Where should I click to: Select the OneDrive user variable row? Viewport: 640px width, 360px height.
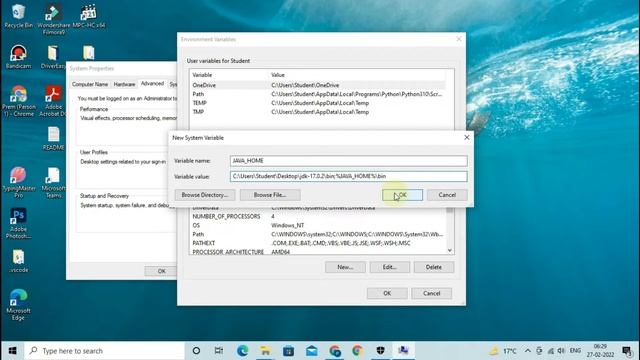(x=318, y=85)
